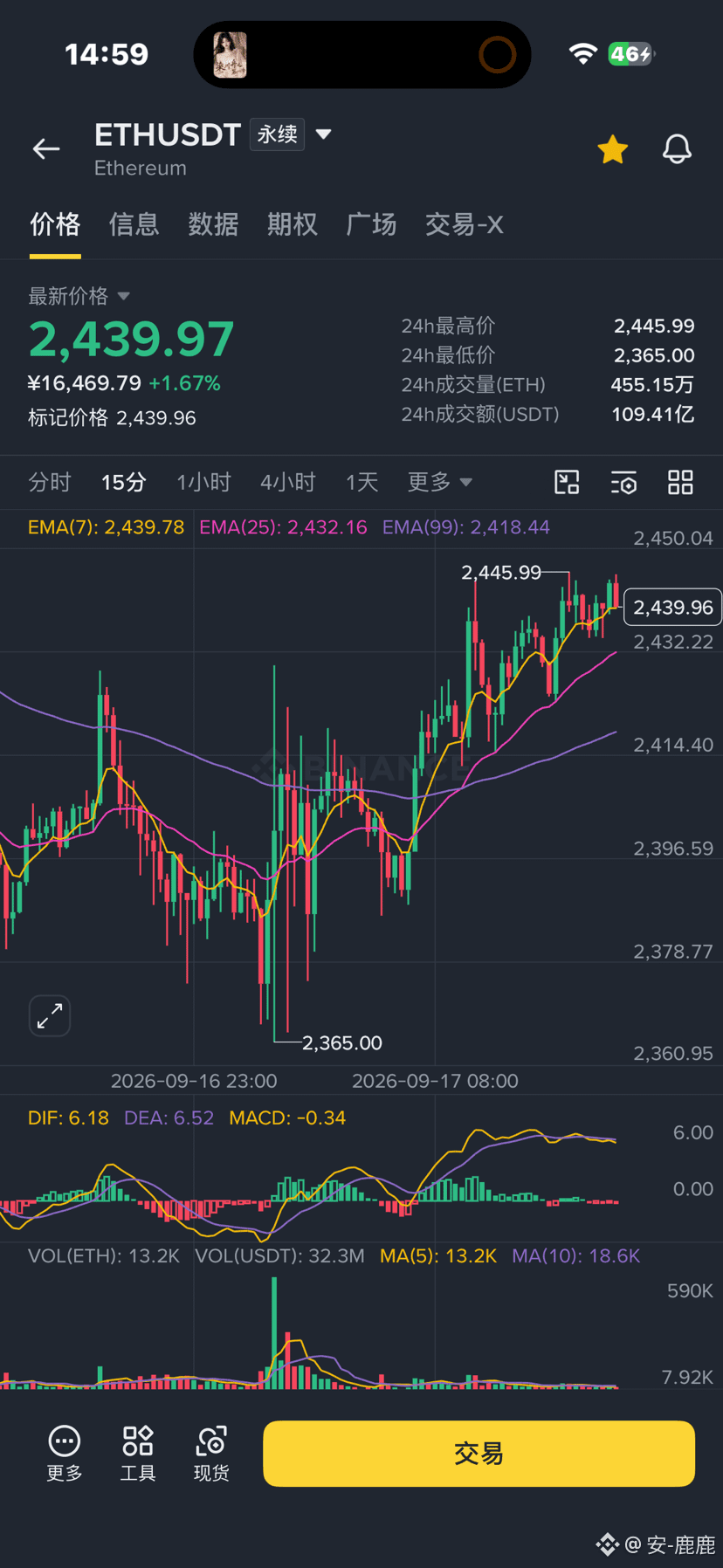The height and width of the screenshot is (1568, 723).
Task: Expand the 永续 contract type dropdown
Action: click(323, 134)
